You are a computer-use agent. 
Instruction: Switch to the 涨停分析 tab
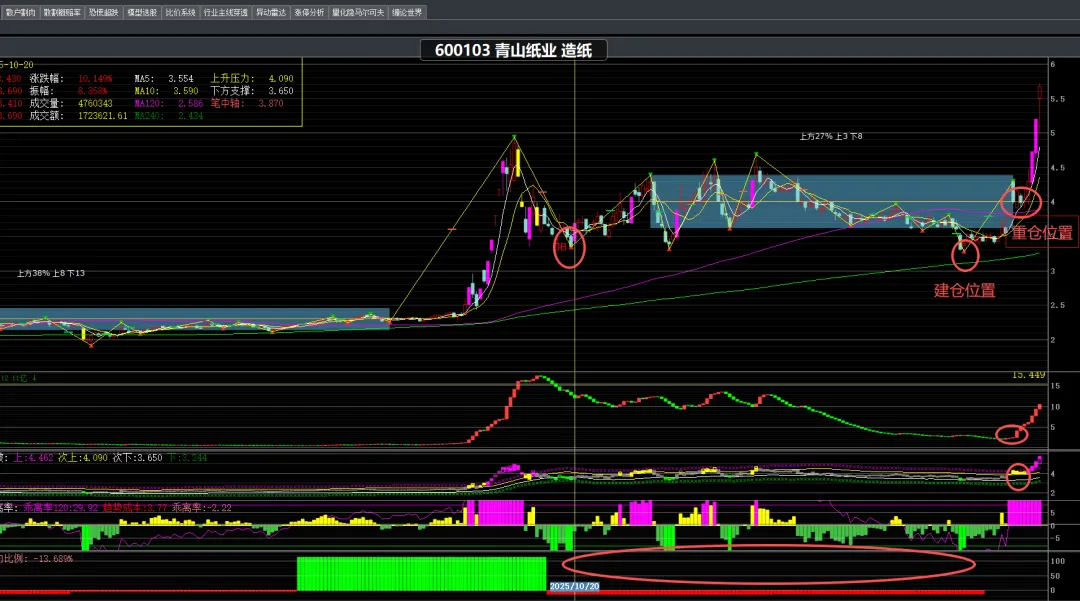coord(309,12)
